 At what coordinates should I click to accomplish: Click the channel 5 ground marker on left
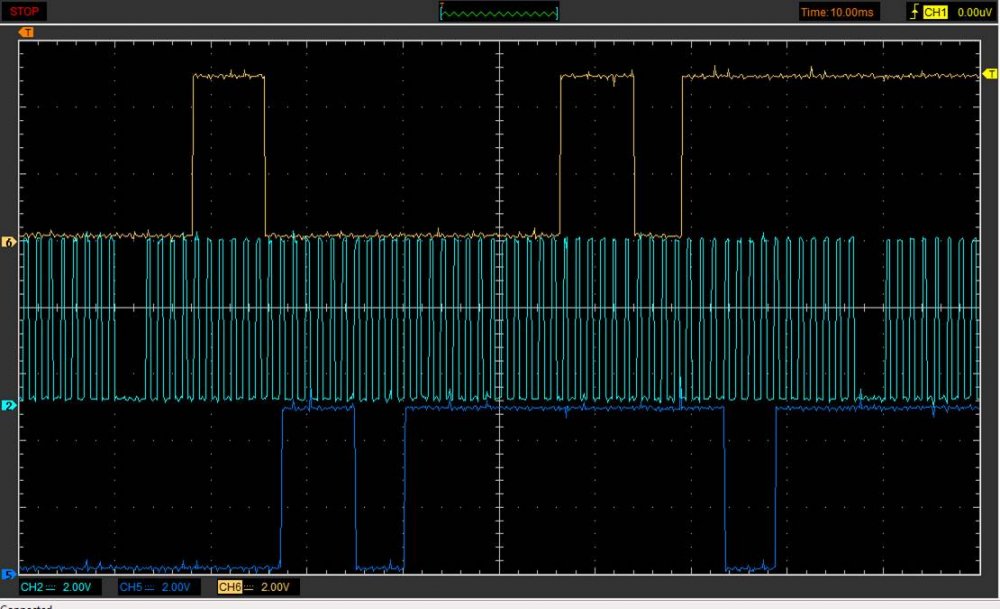pos(9,574)
